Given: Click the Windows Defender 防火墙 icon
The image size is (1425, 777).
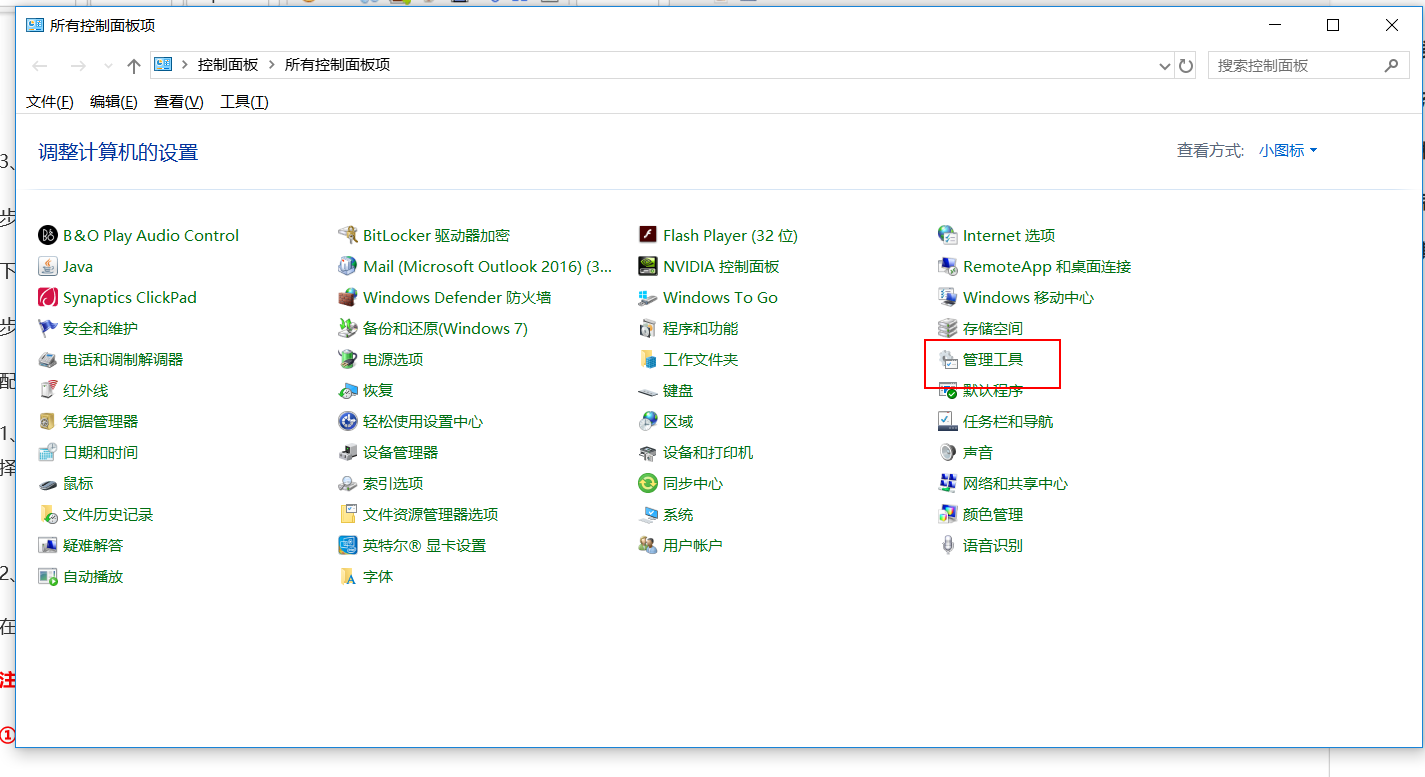Looking at the screenshot, I should 347,298.
